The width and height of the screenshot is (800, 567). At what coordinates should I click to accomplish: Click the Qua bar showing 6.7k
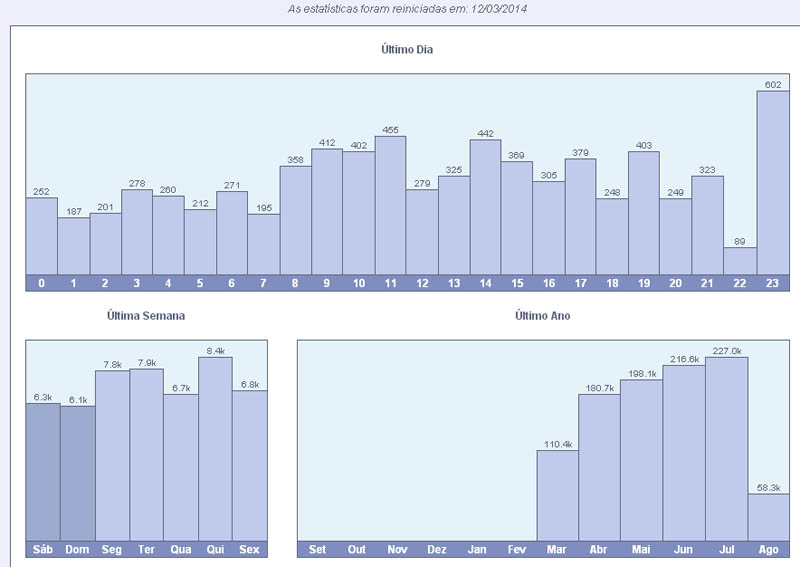click(x=181, y=467)
